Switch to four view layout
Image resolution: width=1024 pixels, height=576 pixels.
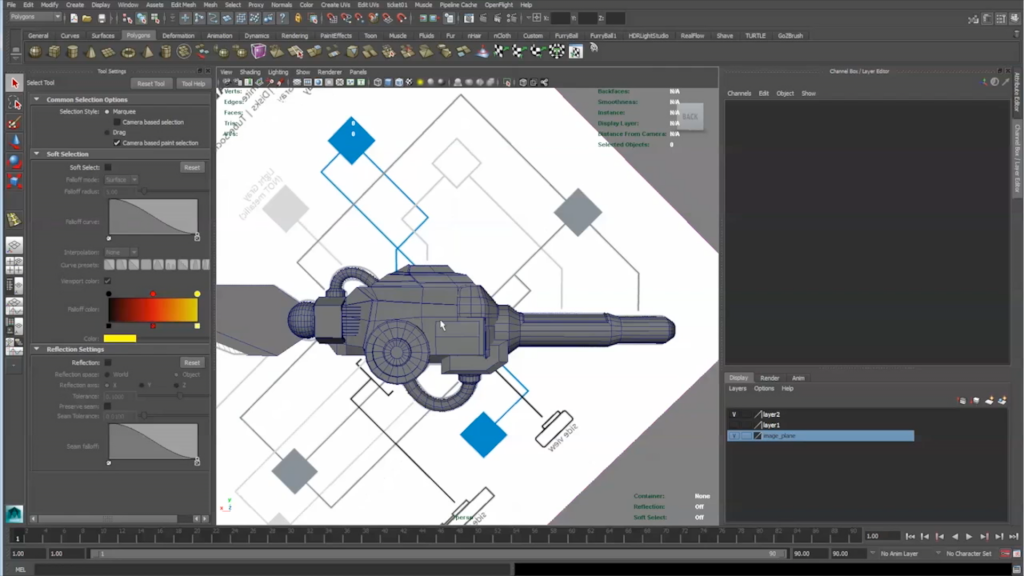[14, 265]
